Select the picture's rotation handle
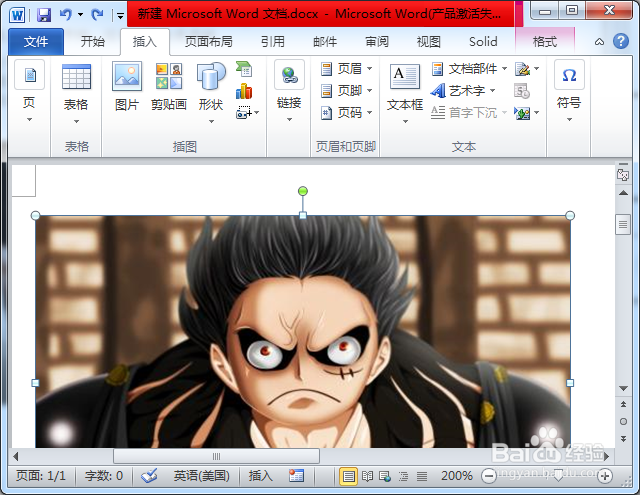640x495 pixels. pyautogui.click(x=302, y=191)
